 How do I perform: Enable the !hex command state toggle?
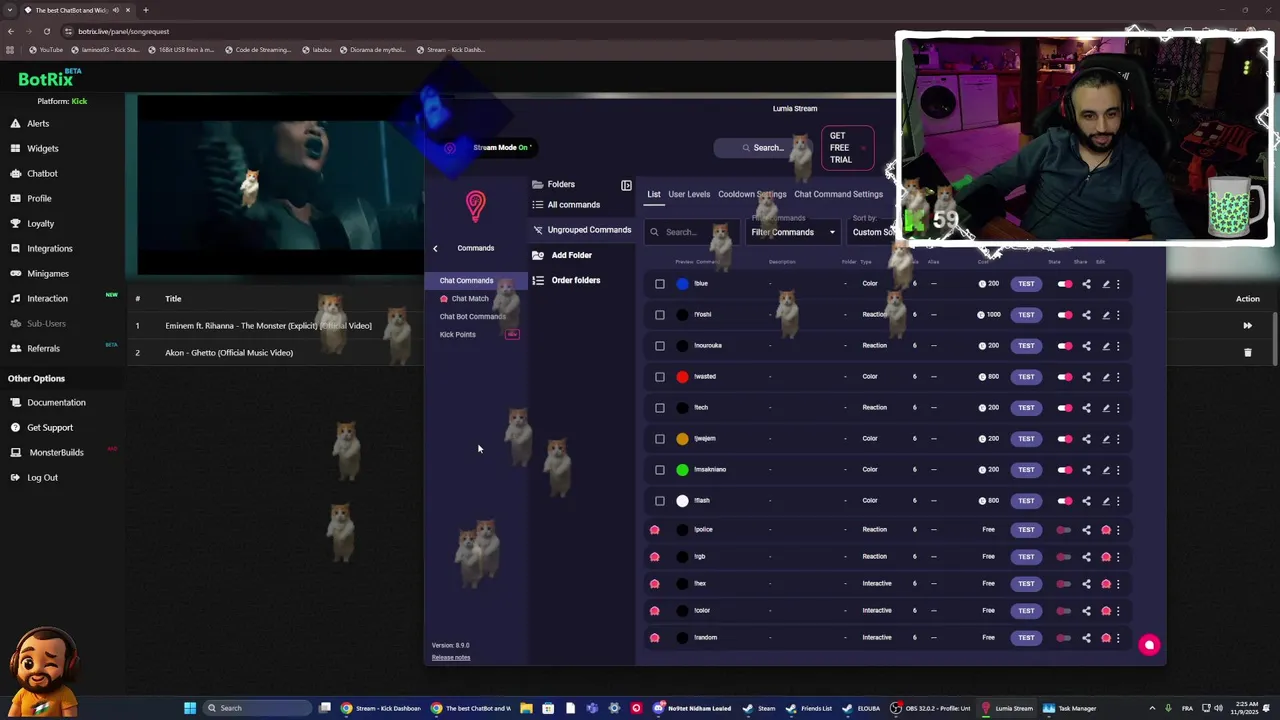pyautogui.click(x=1065, y=584)
